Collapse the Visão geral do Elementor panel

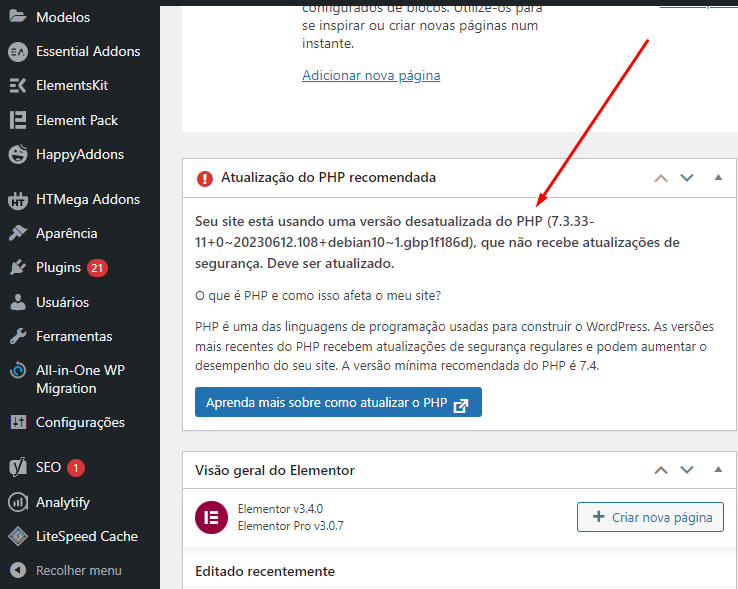tap(718, 469)
